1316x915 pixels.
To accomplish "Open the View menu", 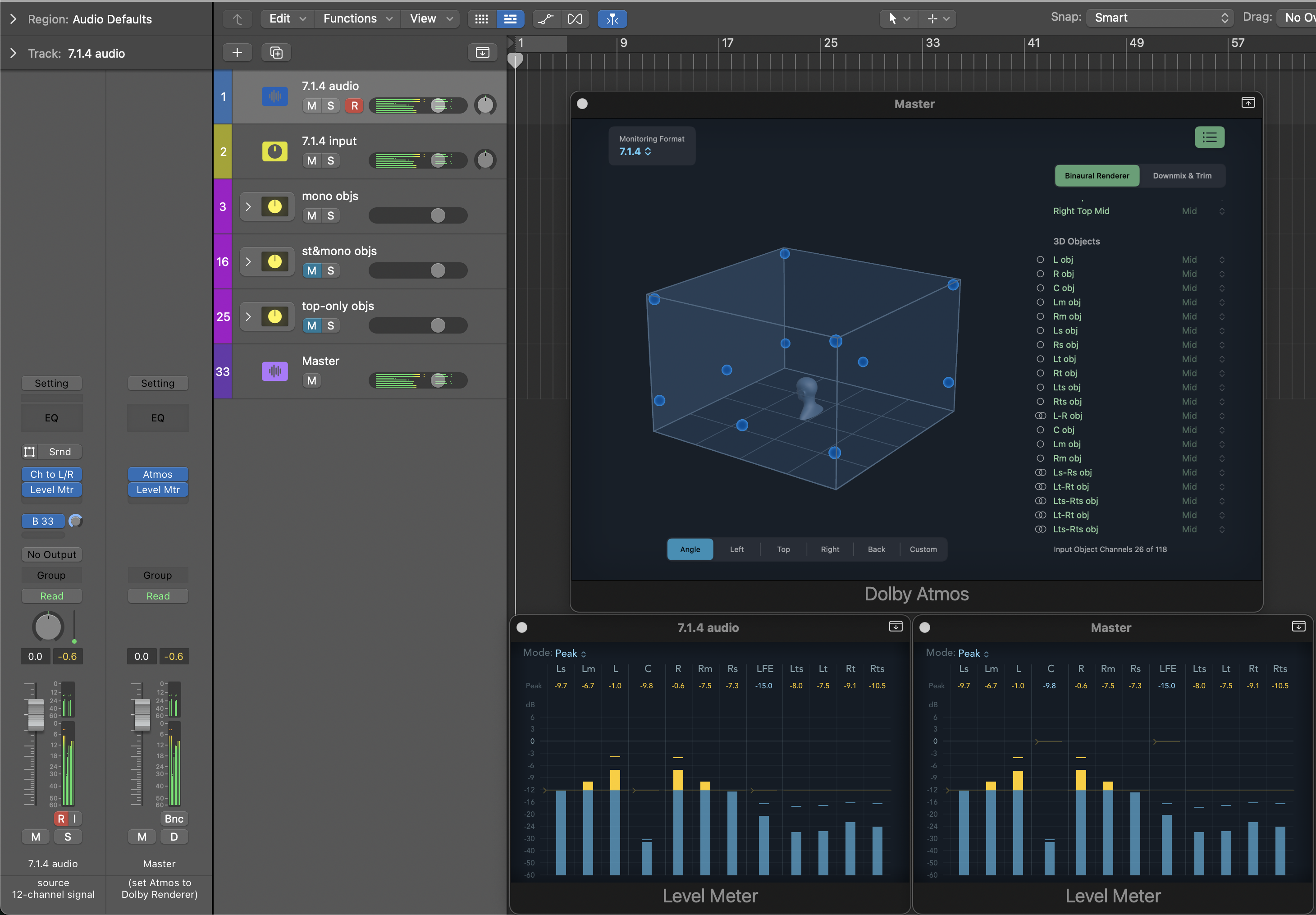I will pos(431,19).
